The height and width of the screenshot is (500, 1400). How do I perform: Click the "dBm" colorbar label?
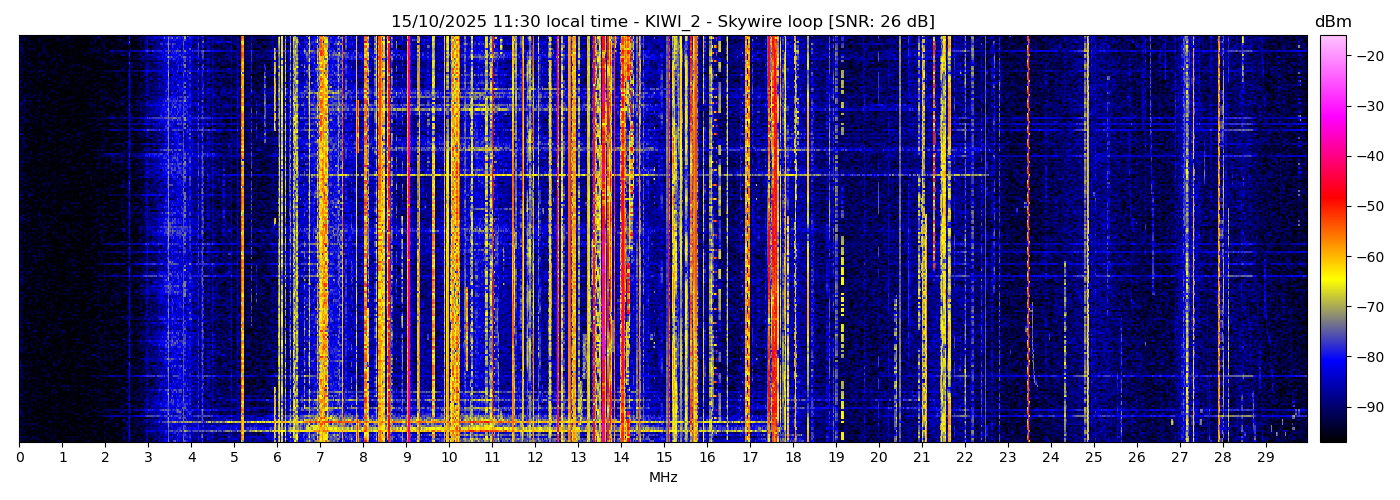1332,22
